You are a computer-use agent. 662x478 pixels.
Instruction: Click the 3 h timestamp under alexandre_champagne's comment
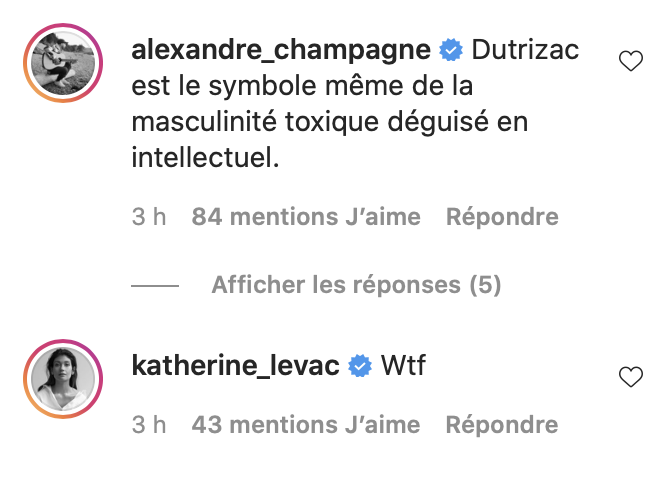pos(149,217)
